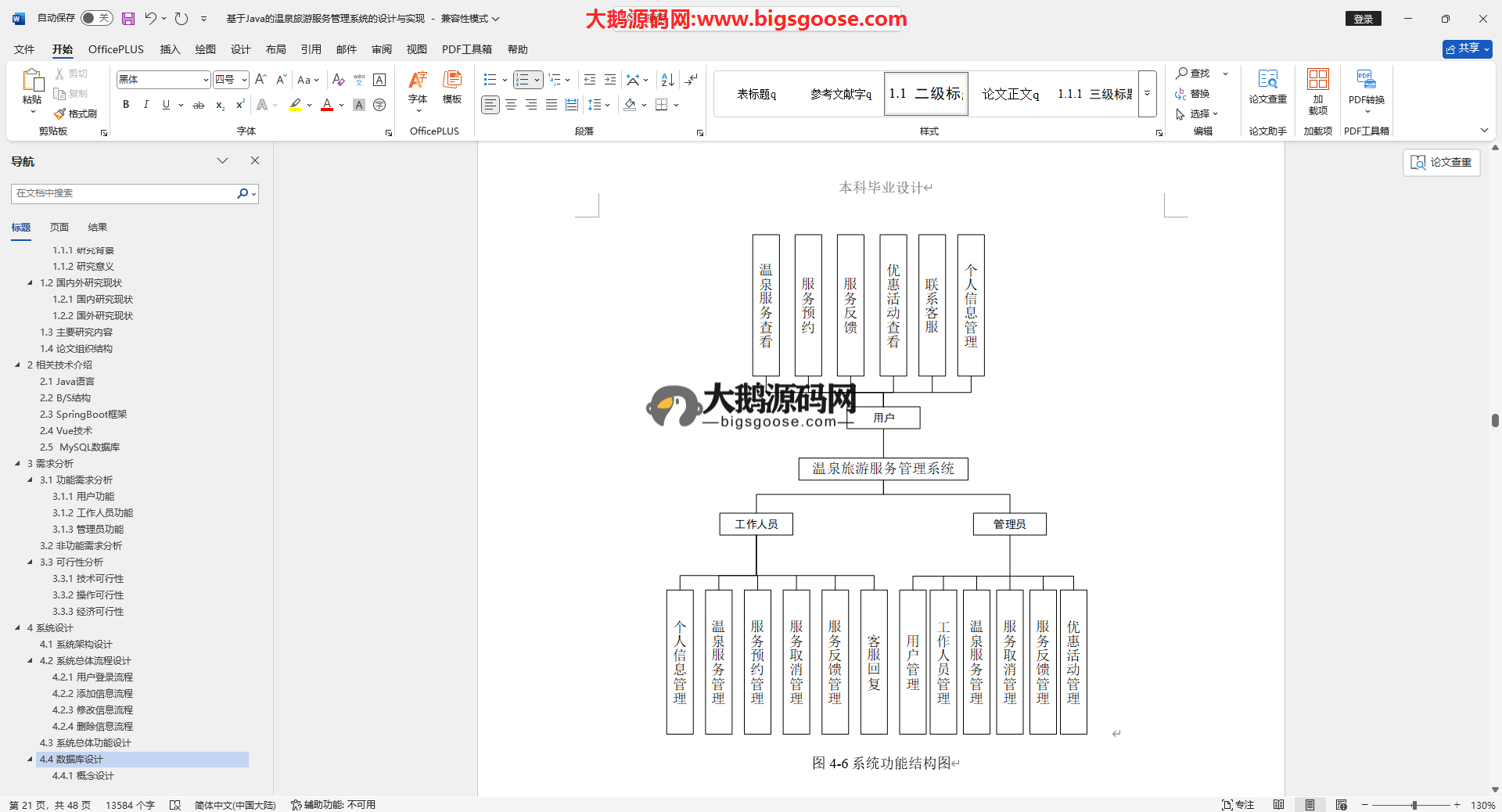Click the Format Painter (格式刷) icon
Viewport: 1502px width, 812px height.
76,114
